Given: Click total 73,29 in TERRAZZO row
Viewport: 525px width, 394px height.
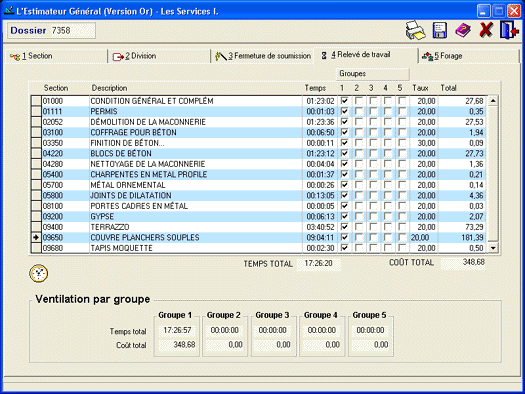Looking at the screenshot, I should [474, 227].
